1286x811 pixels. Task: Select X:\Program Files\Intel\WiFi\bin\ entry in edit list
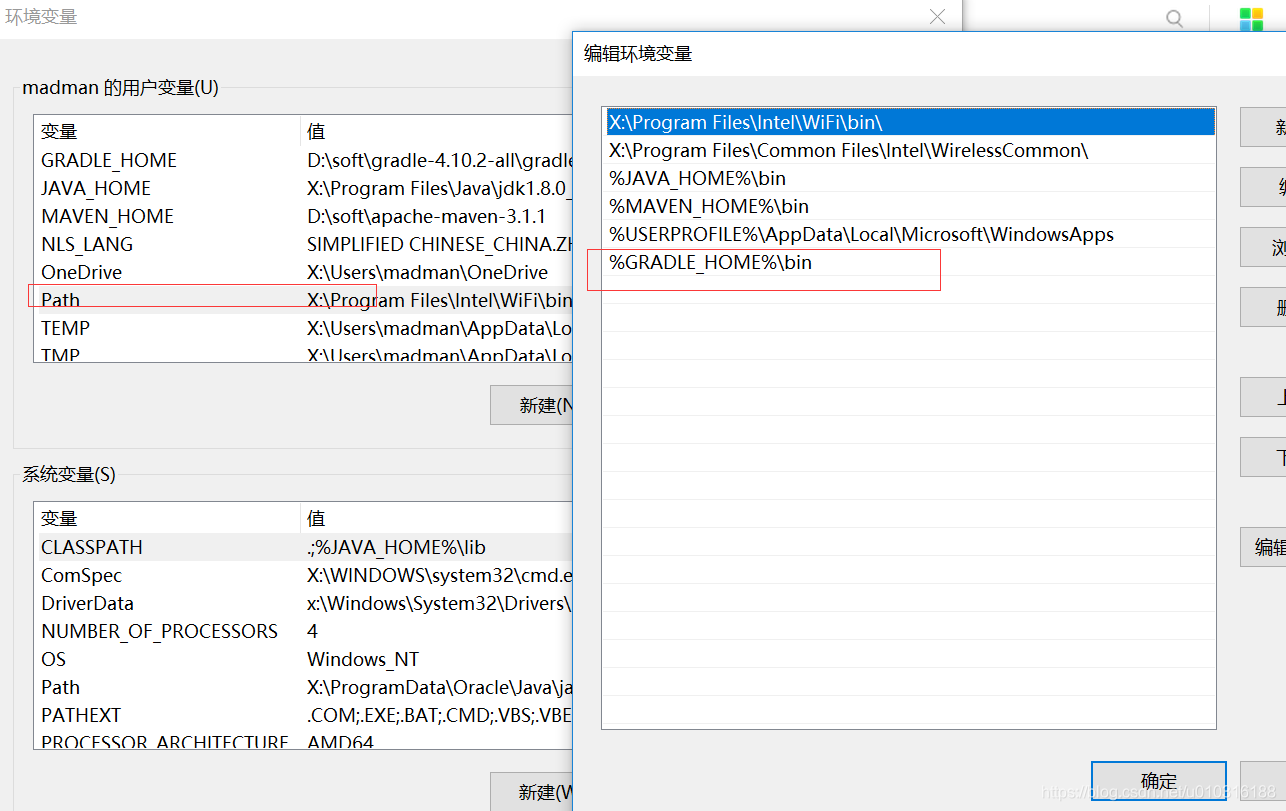pyautogui.click(x=910, y=122)
